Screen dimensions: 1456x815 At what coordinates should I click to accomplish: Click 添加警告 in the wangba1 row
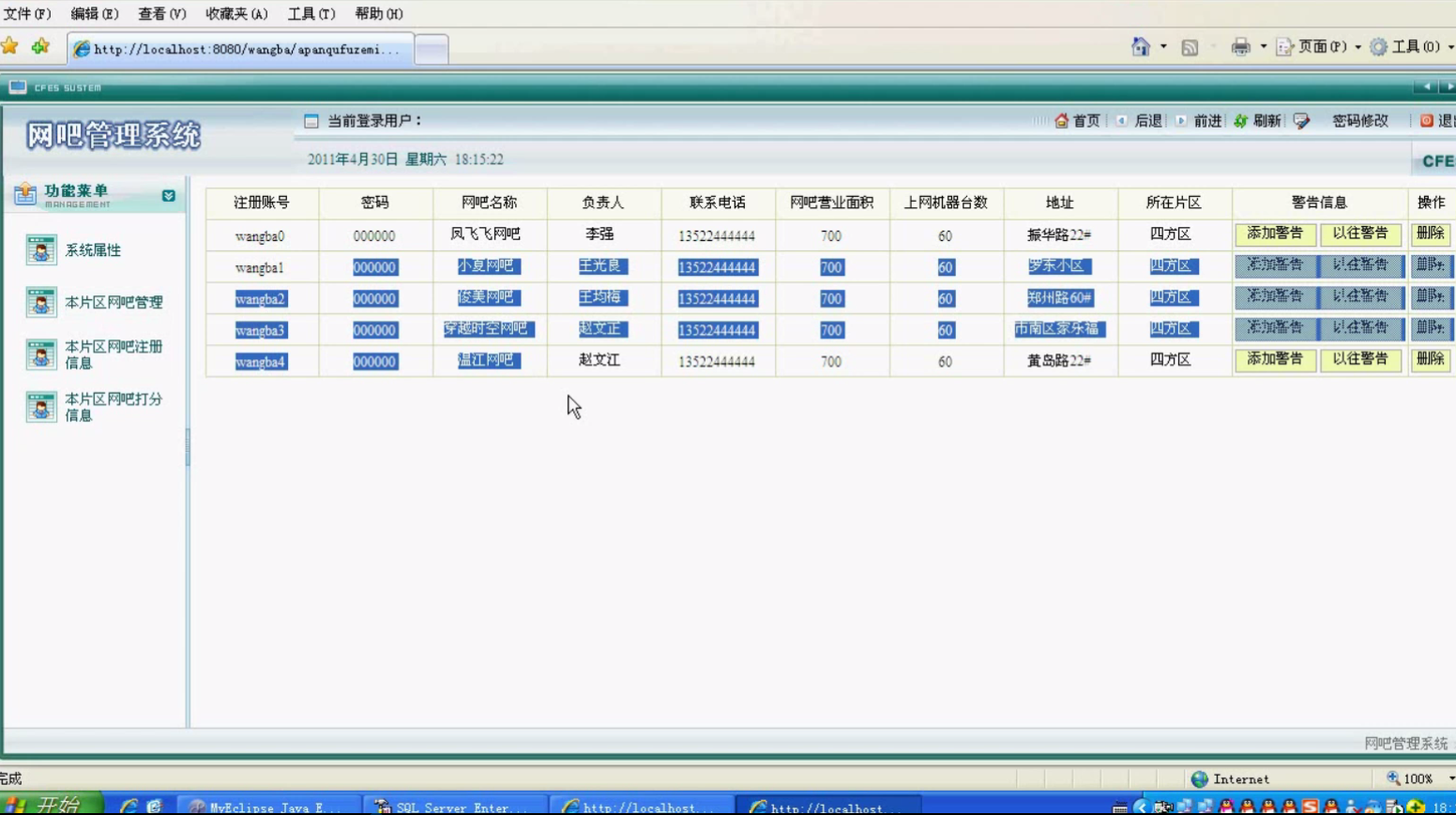tap(1275, 265)
